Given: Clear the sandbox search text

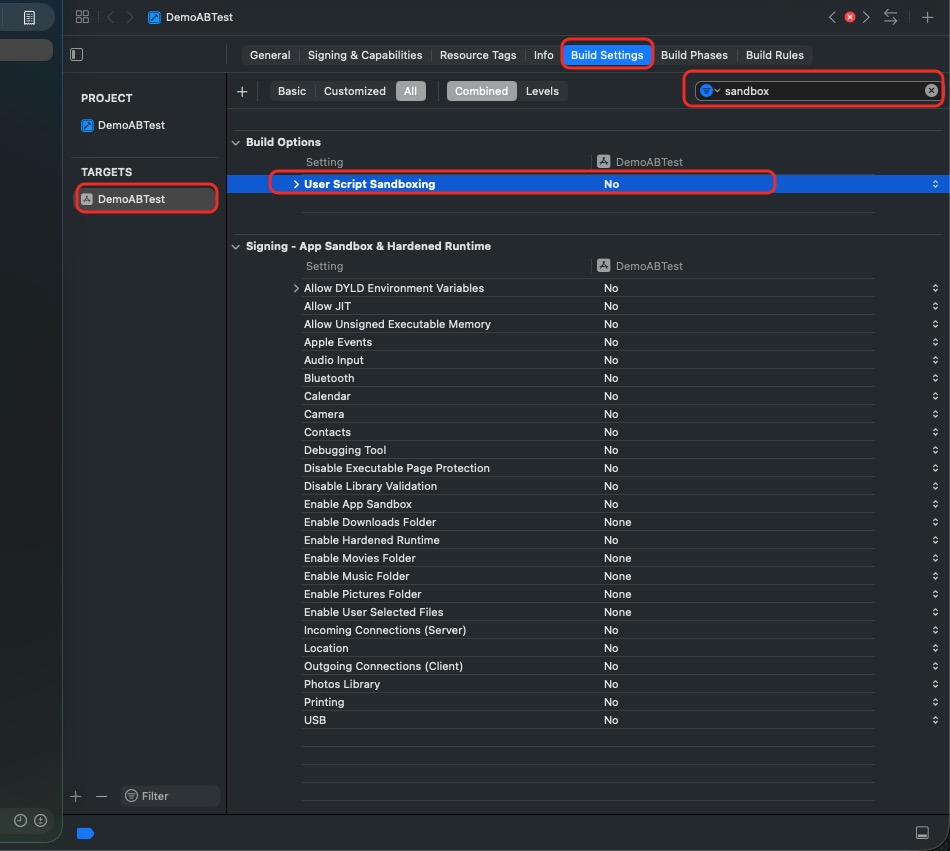Looking at the screenshot, I should [x=931, y=90].
